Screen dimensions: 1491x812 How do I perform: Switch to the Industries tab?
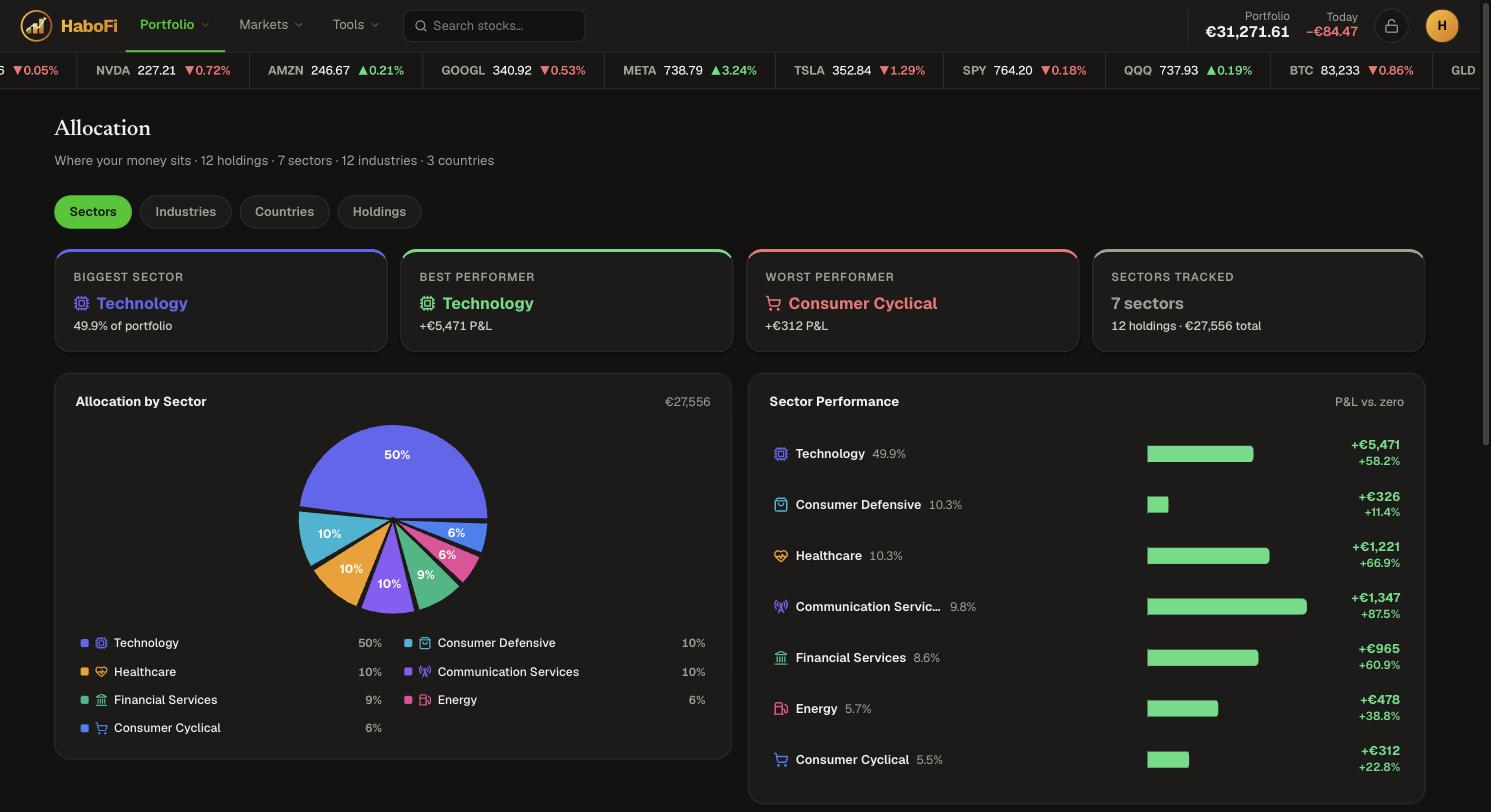coord(186,212)
